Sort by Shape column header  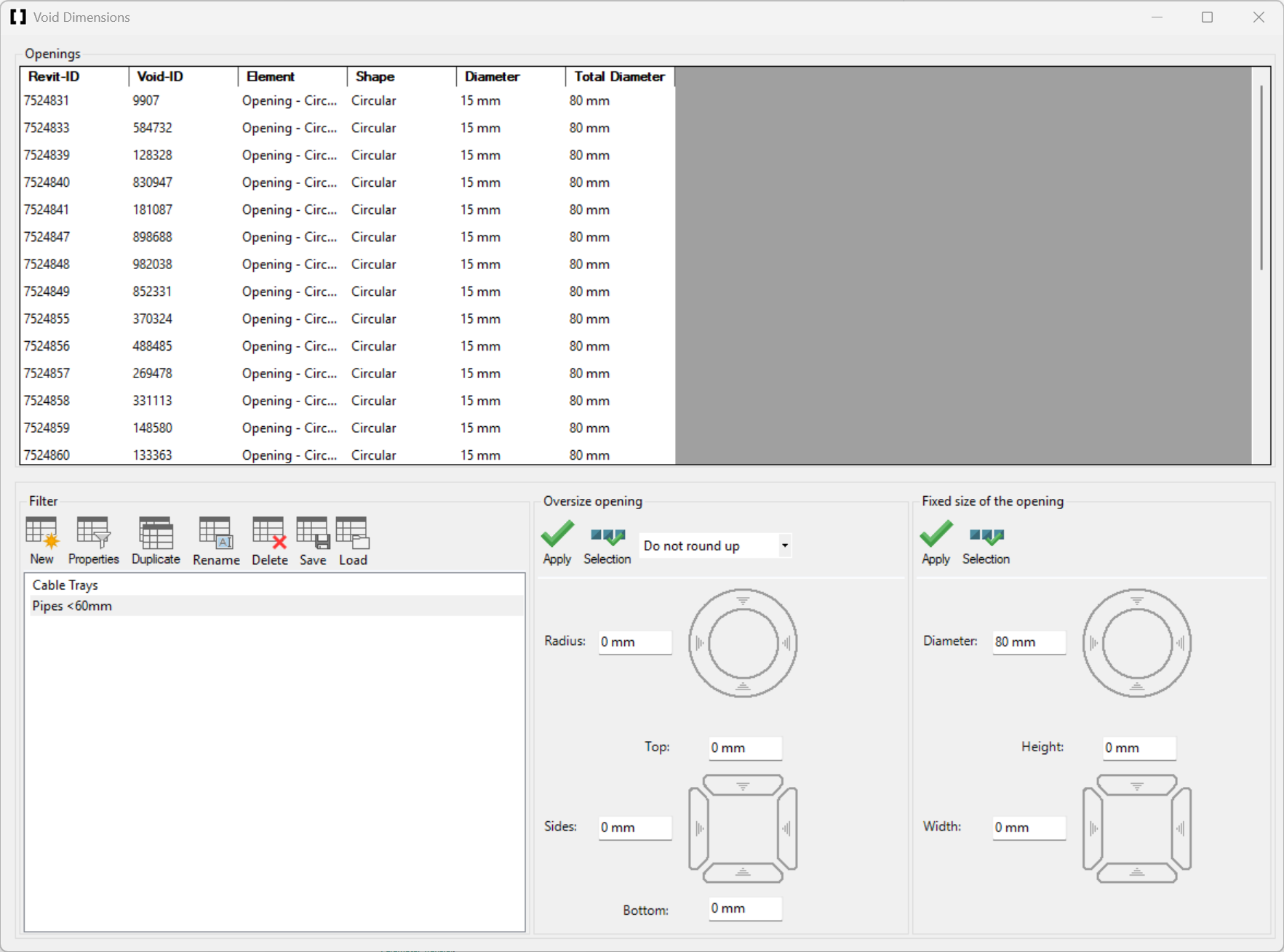pos(402,76)
